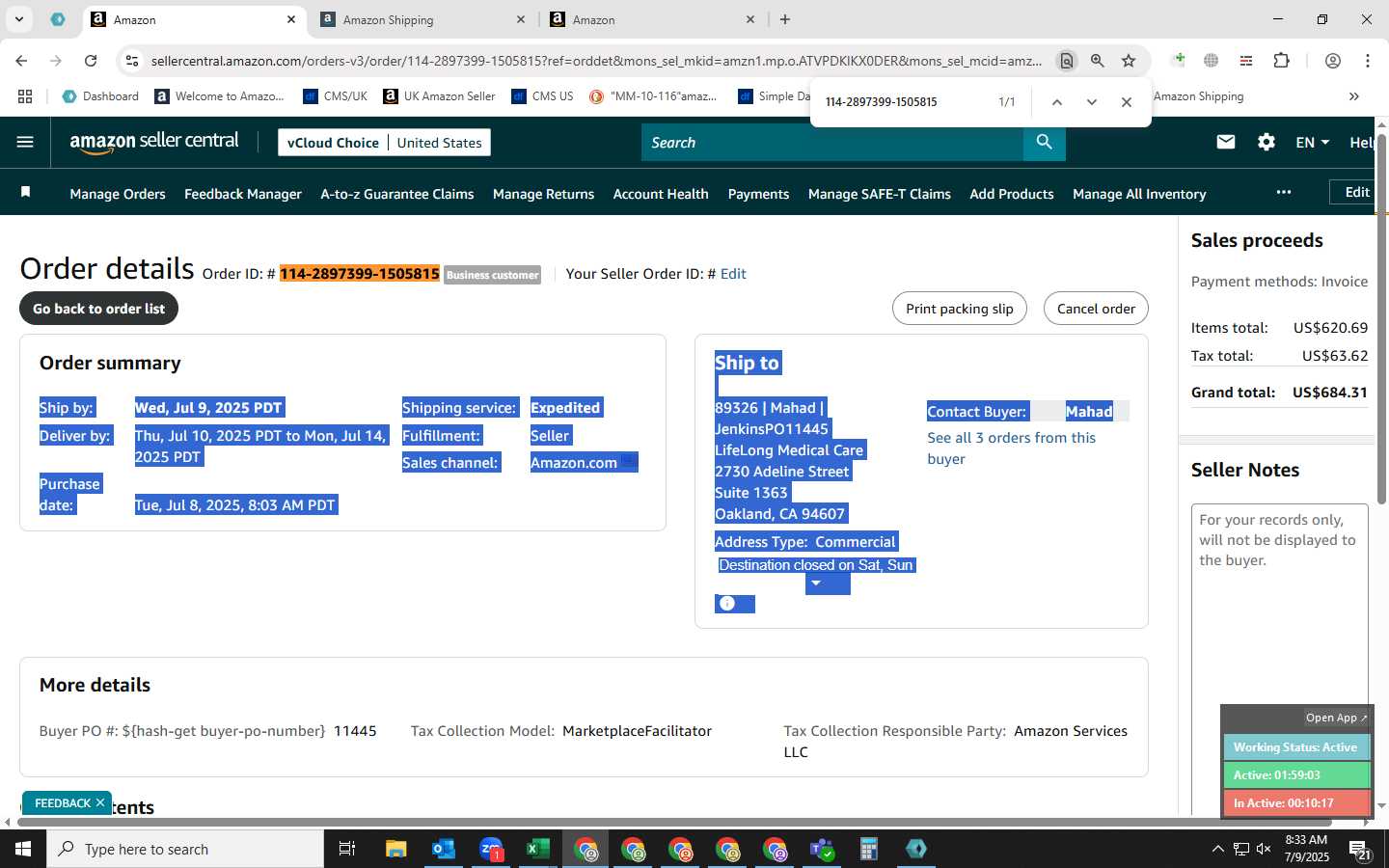Reload the current browser page
1389x868 pixels.
[x=91, y=61]
